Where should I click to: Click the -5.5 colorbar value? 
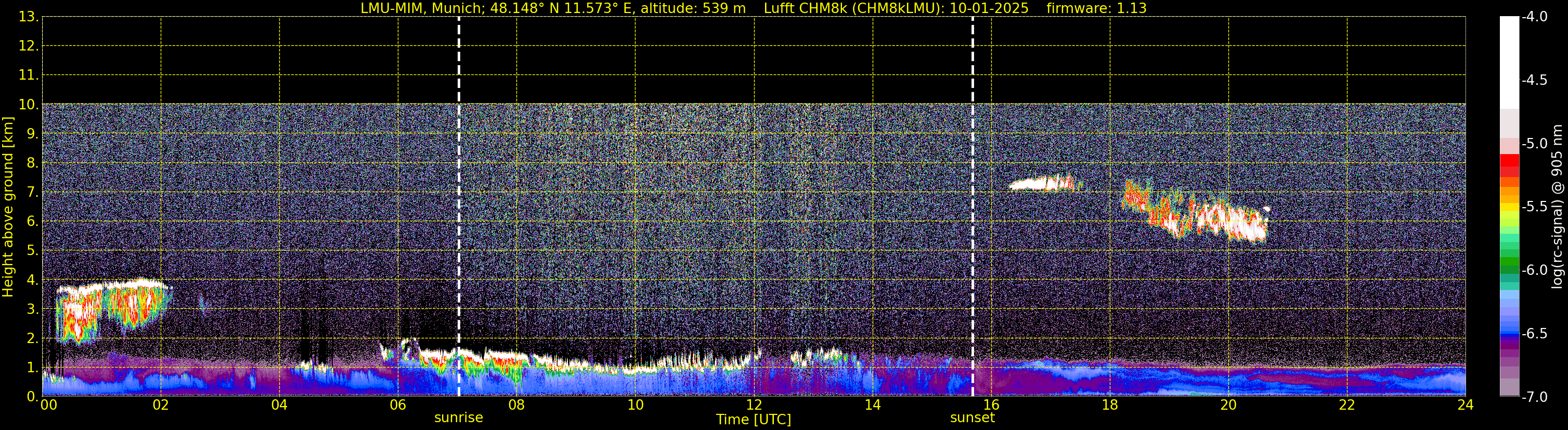[1535, 207]
